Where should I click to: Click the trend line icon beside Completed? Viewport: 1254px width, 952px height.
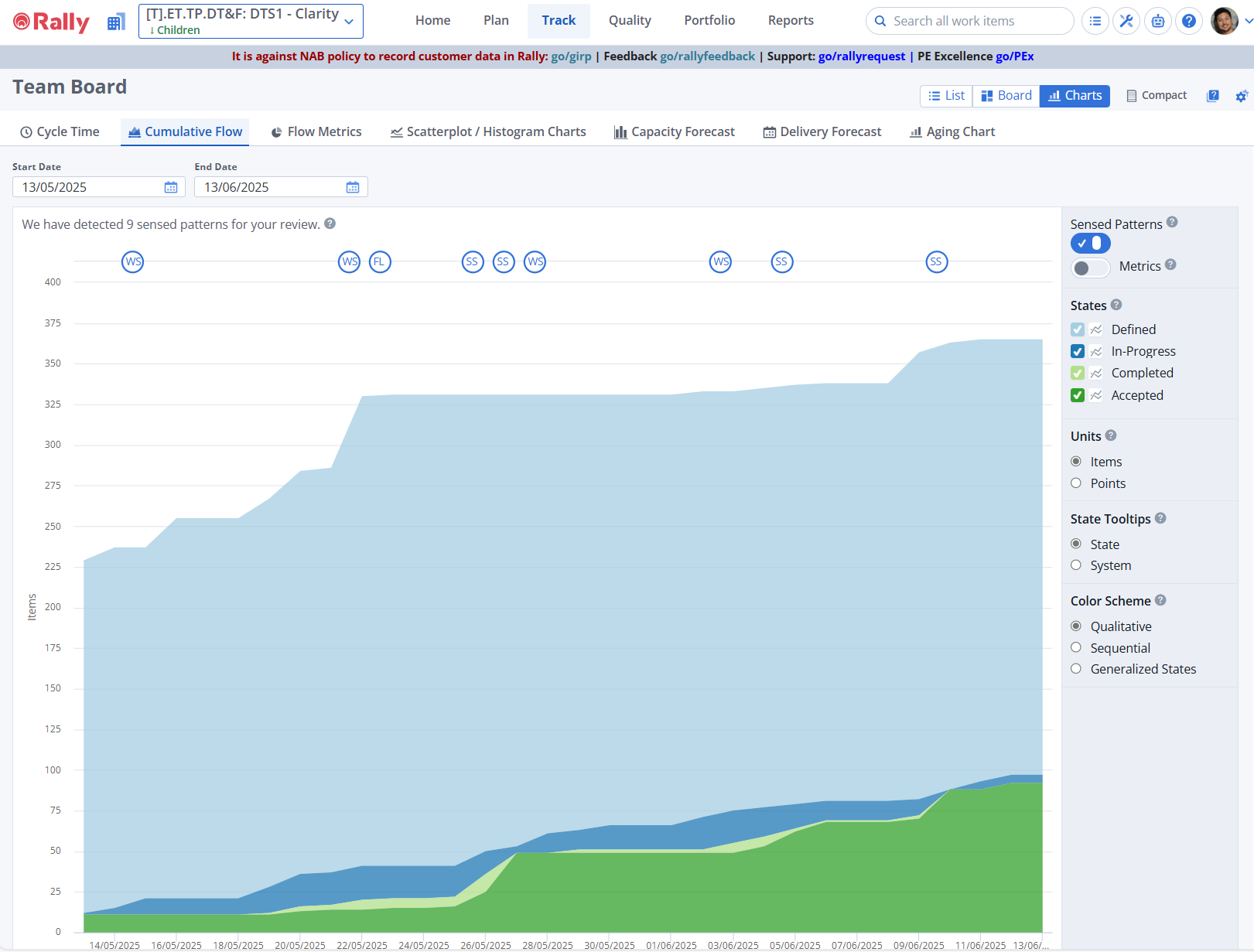click(1096, 373)
